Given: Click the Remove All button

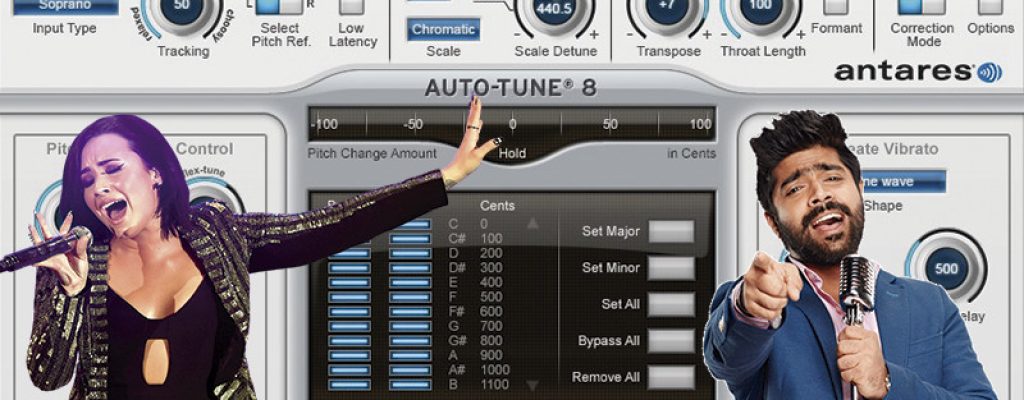Looking at the screenshot, I should coord(671,378).
